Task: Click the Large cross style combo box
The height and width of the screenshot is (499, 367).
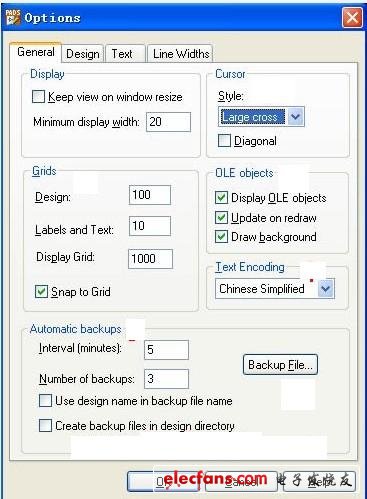Action: pyautogui.click(x=261, y=117)
